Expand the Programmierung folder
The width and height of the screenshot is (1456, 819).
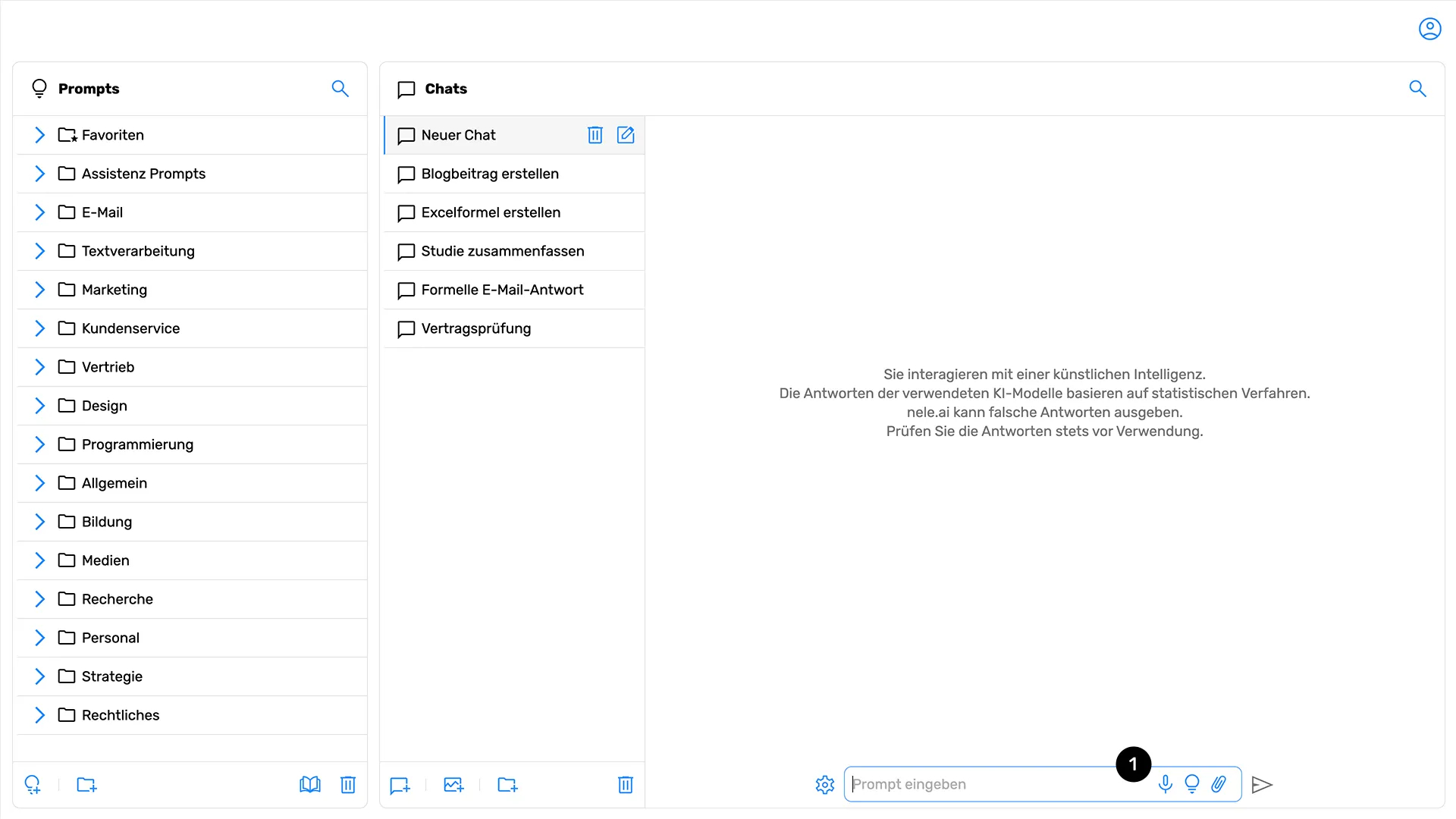pos(40,444)
